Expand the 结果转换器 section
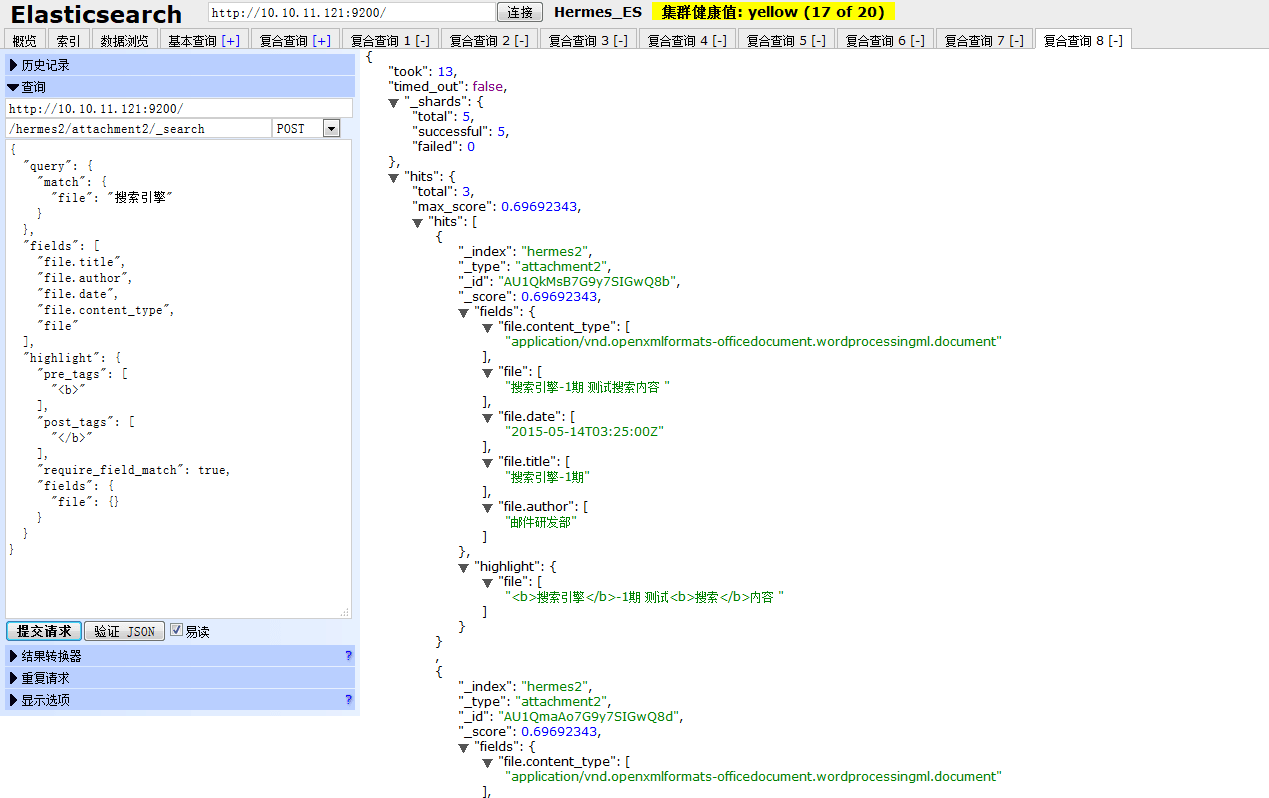 coord(180,656)
